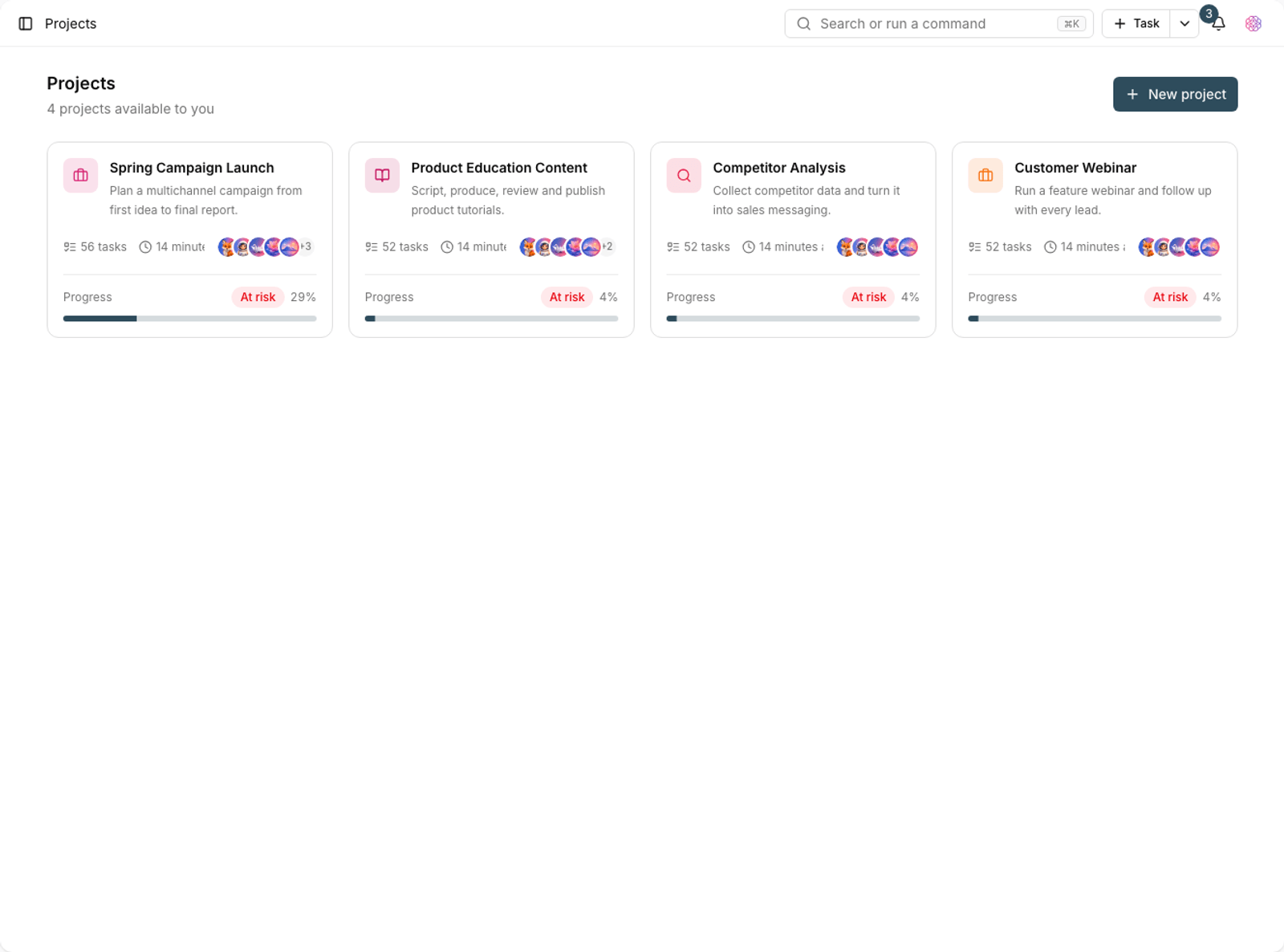1284x952 pixels.
Task: Click At risk badge on Spring Campaign Launch
Action: pyautogui.click(x=258, y=297)
